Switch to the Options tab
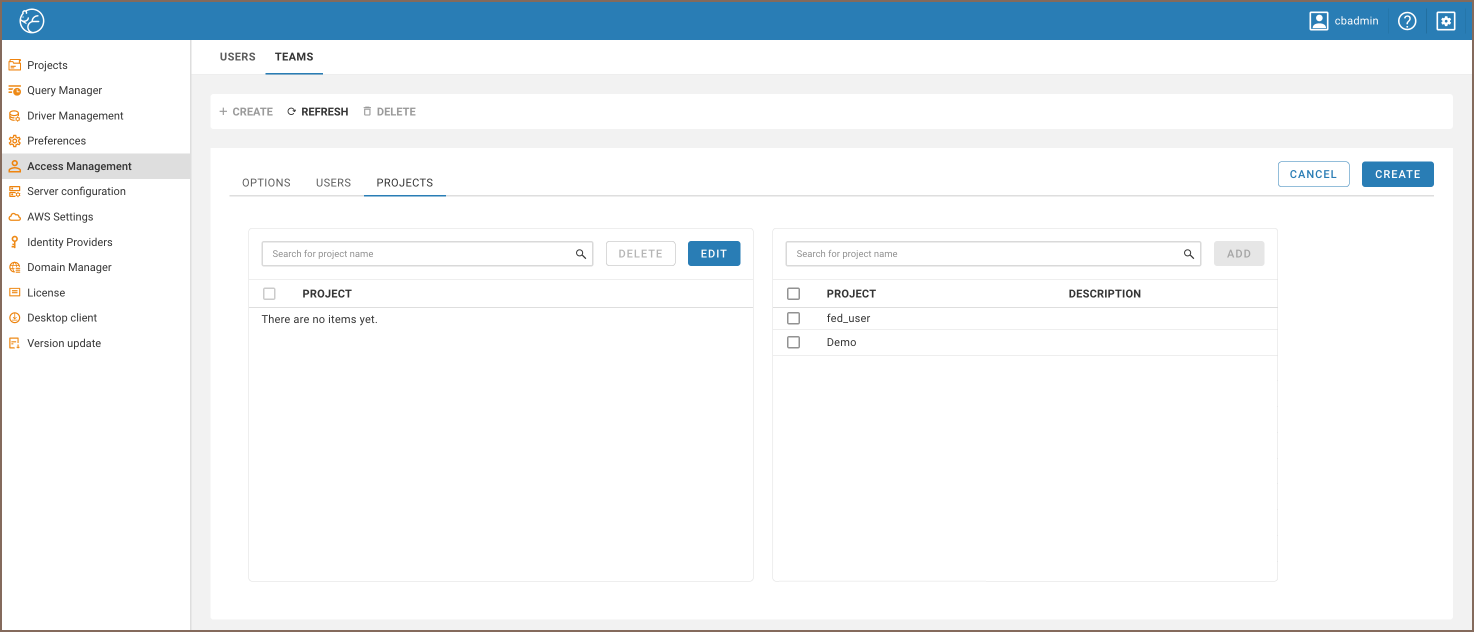1474x632 pixels. point(266,183)
